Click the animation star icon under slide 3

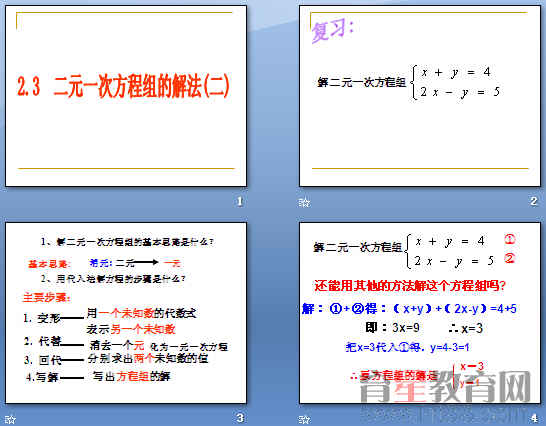tap(10, 419)
